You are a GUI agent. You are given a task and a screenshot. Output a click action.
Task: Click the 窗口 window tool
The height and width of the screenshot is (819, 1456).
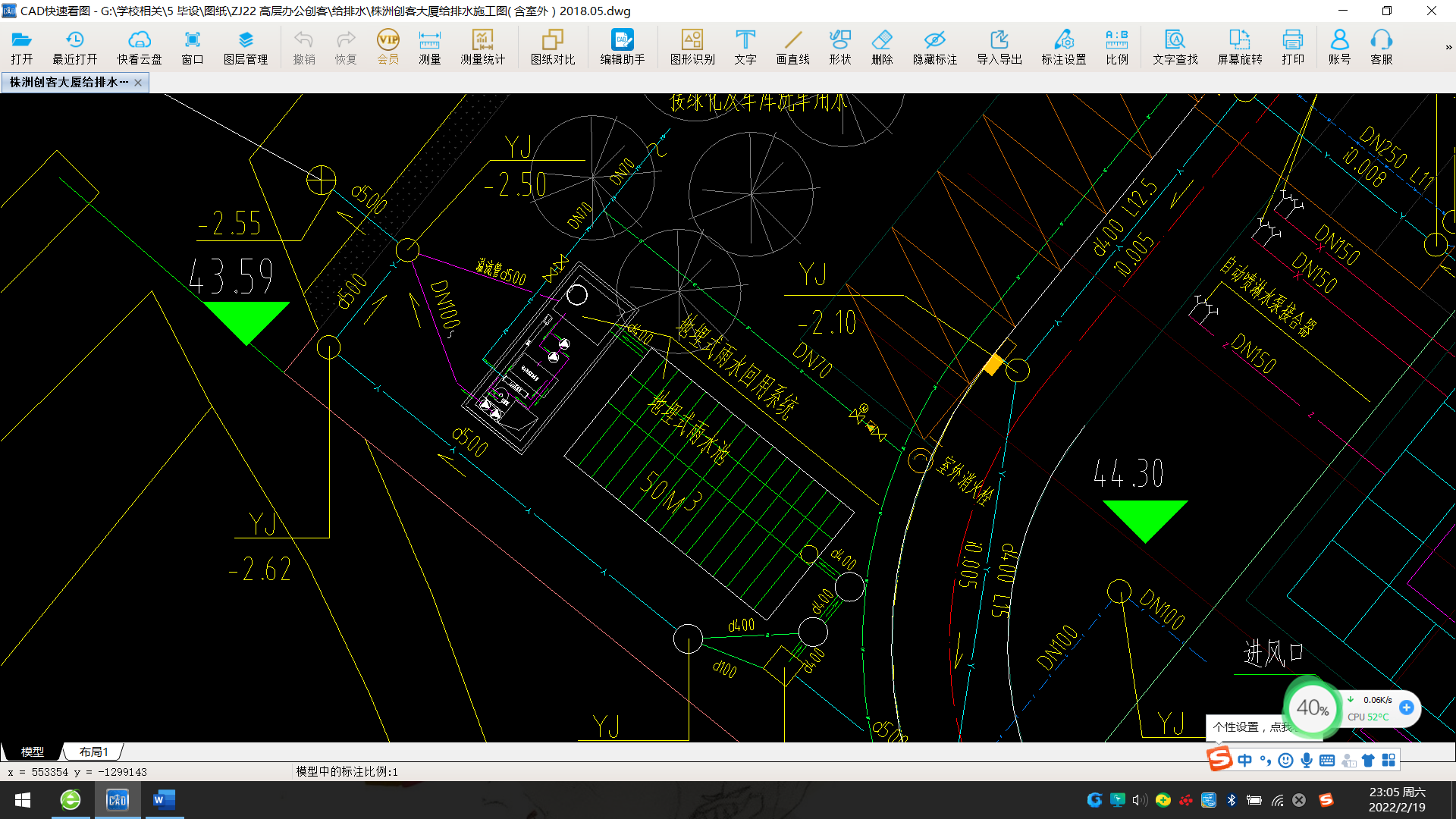tap(193, 47)
